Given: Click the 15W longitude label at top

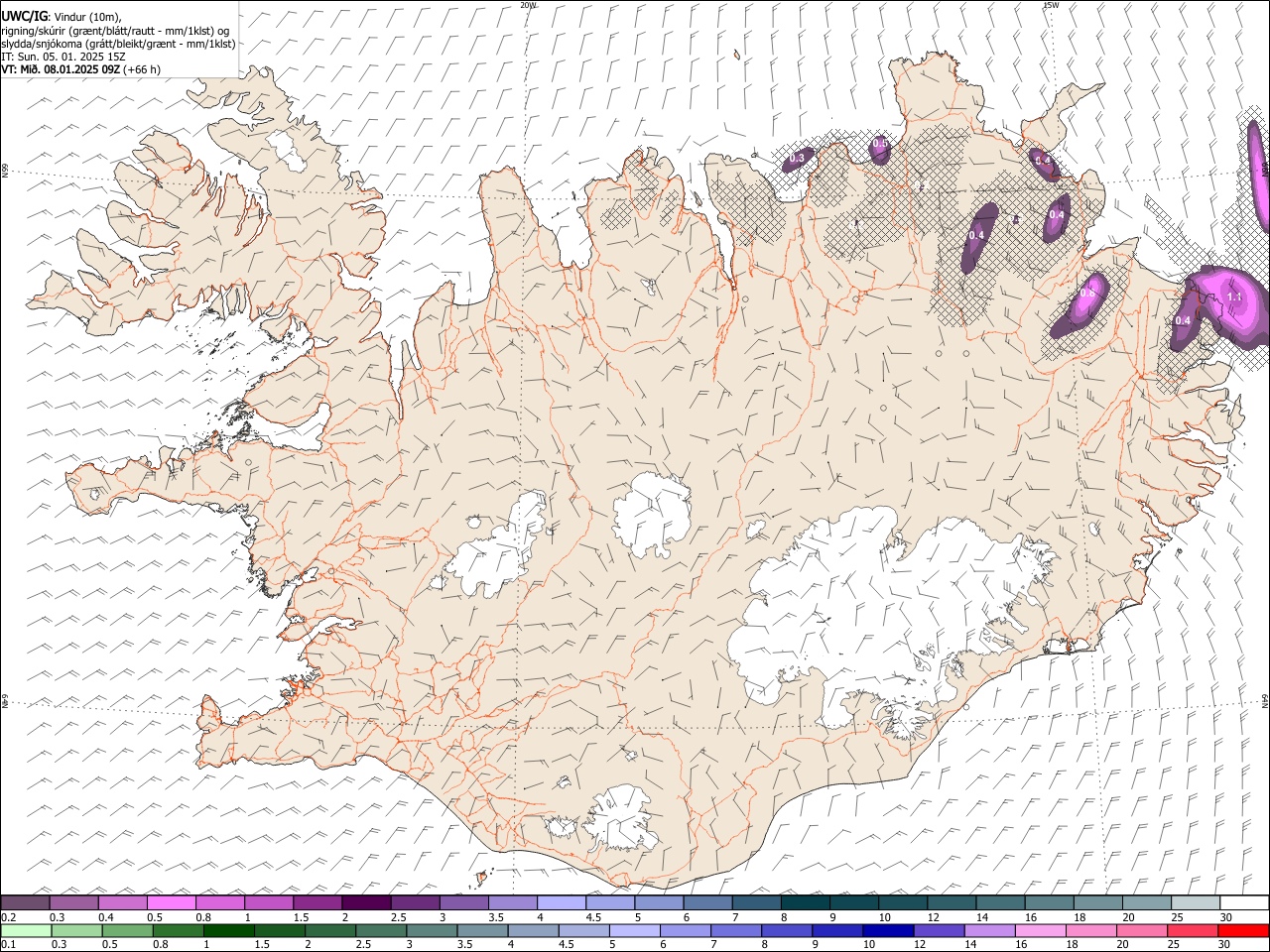Looking at the screenshot, I should [1050, 5].
